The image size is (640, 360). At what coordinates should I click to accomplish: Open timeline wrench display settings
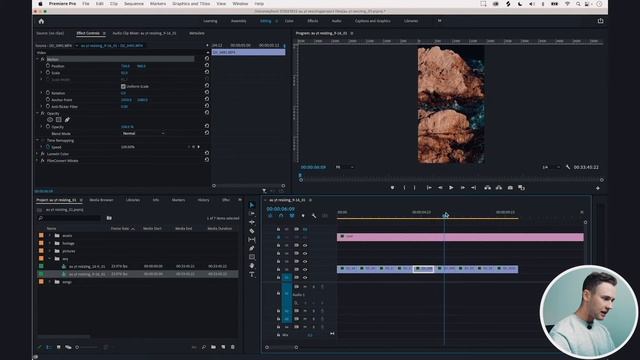pyautogui.click(x=314, y=216)
